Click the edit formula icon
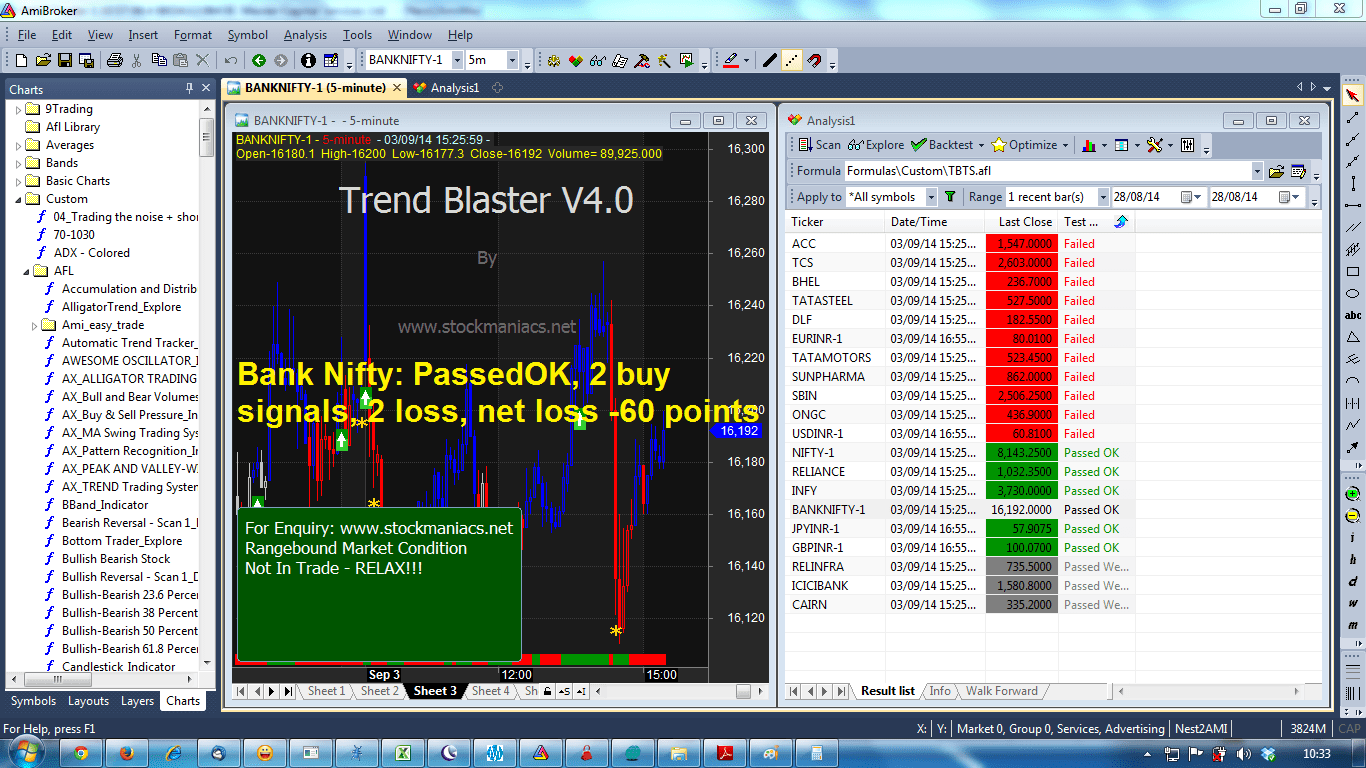The image size is (1366, 768). (x=1299, y=171)
